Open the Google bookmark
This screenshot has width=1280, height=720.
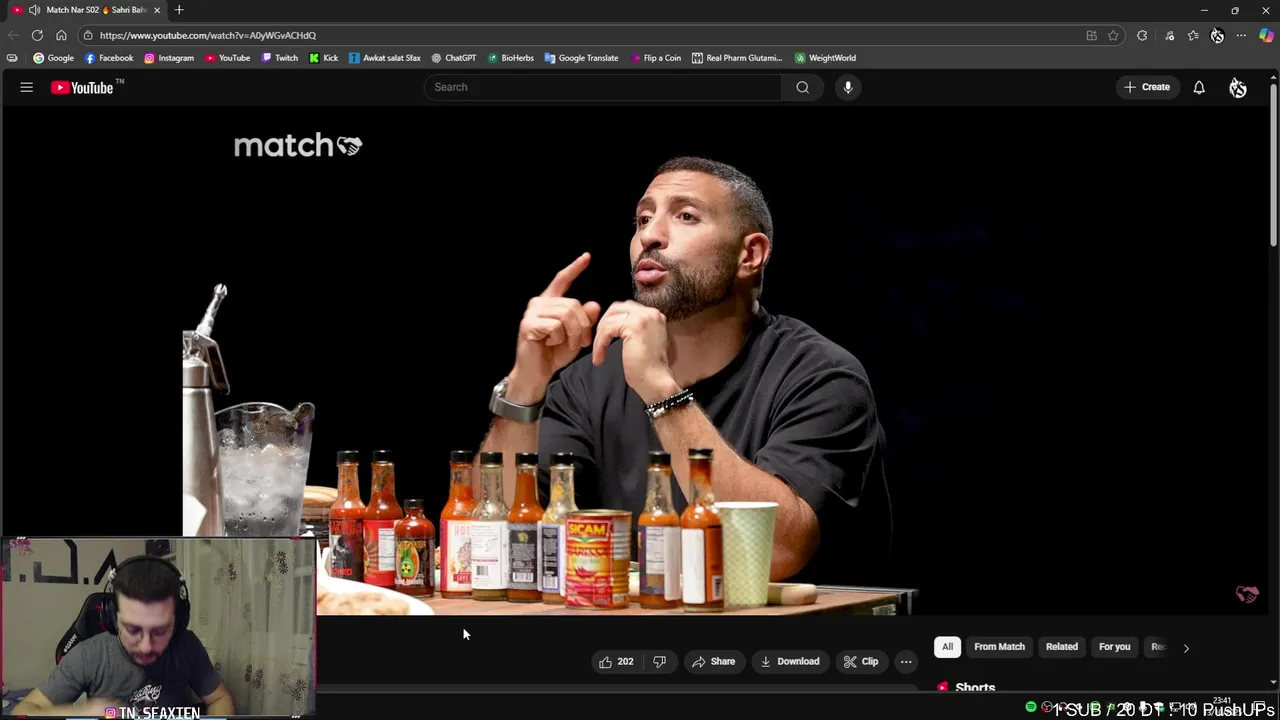54,58
